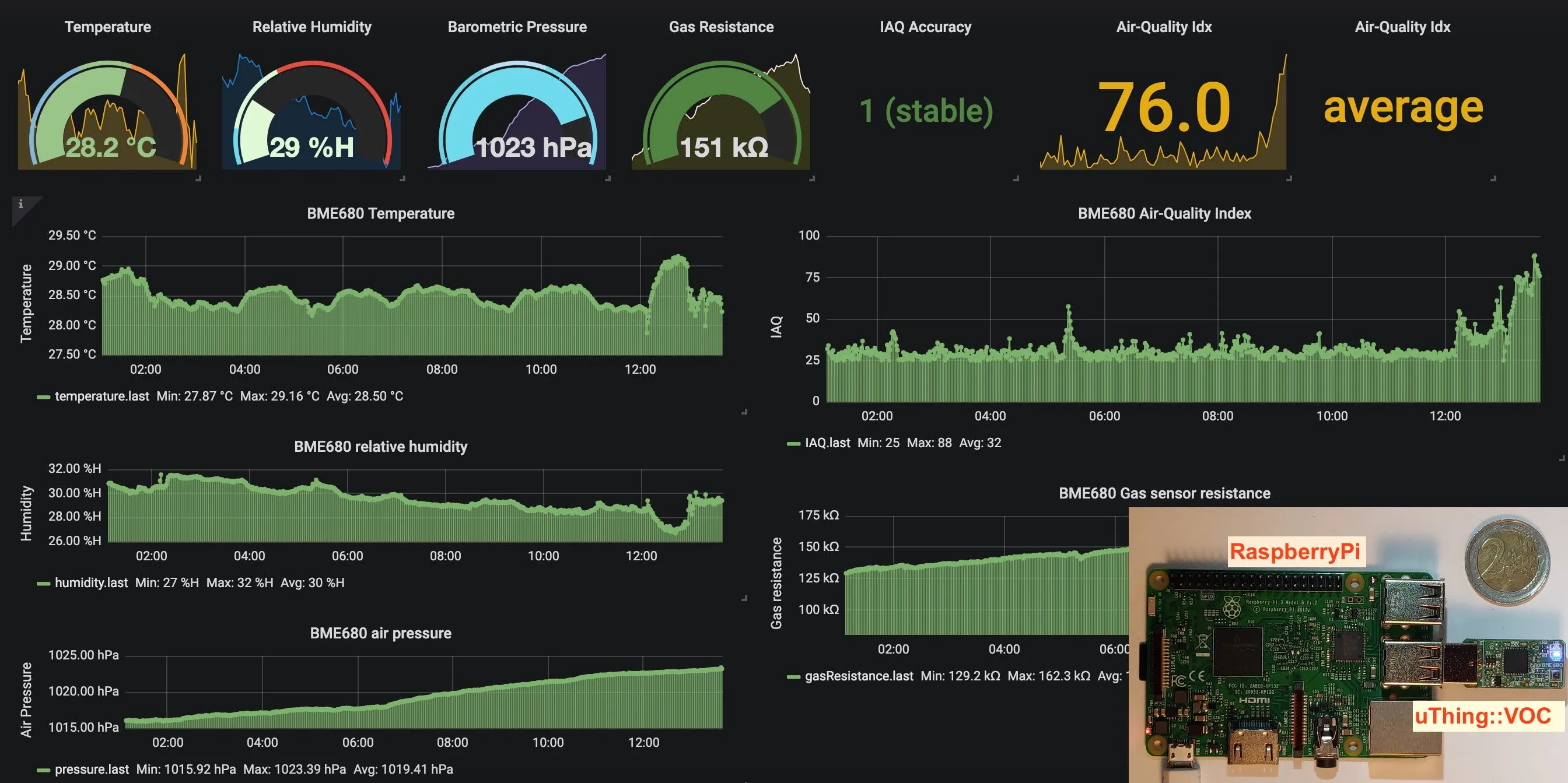
Task: Click the green color line beside pressure.last
Action: (x=43, y=770)
